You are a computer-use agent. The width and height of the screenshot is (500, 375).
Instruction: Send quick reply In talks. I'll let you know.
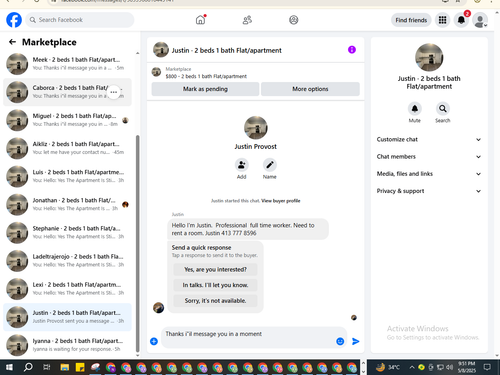[215, 285]
